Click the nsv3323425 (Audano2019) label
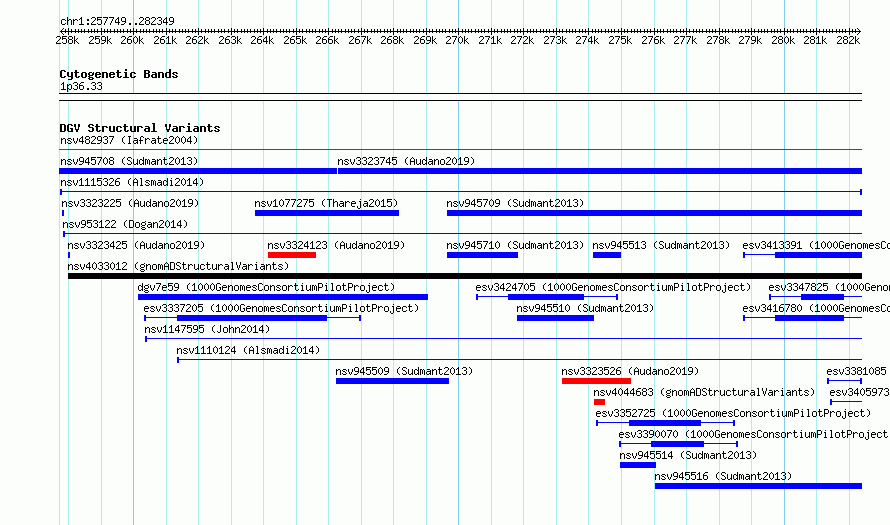This screenshot has height=525, width=890. point(136,245)
